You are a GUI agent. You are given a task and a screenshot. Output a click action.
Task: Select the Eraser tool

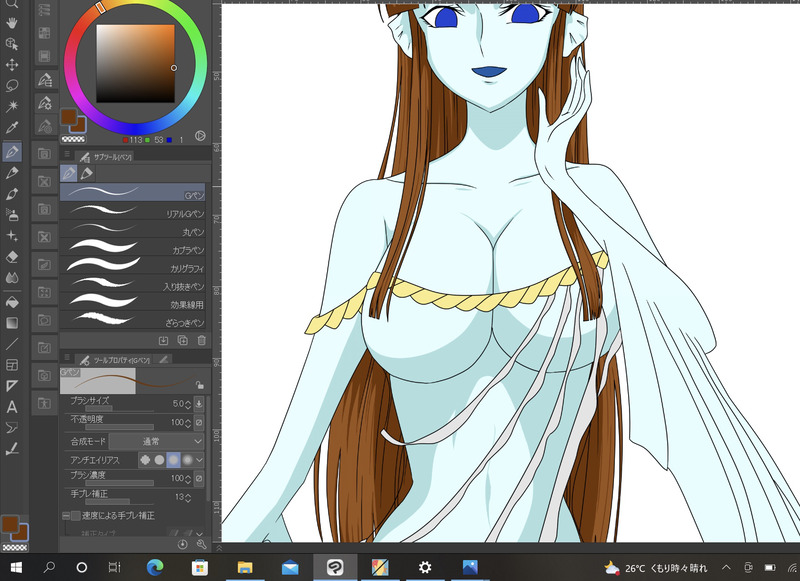12,257
